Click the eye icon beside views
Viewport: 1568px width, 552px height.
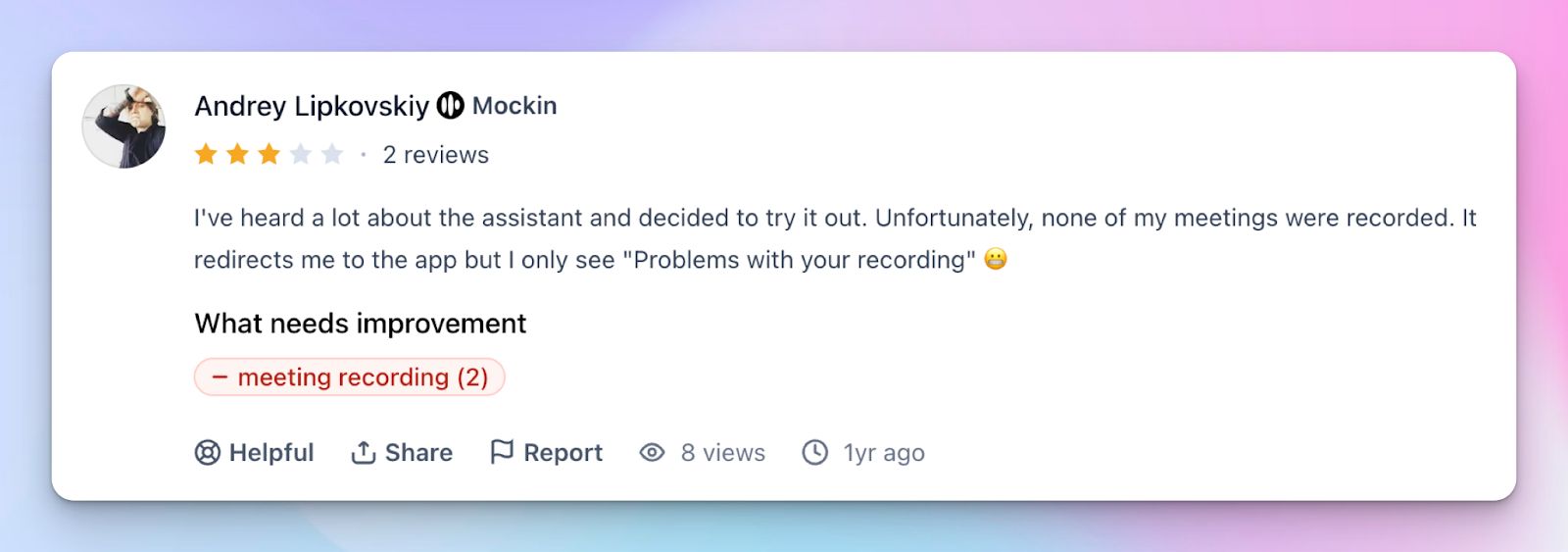click(652, 452)
